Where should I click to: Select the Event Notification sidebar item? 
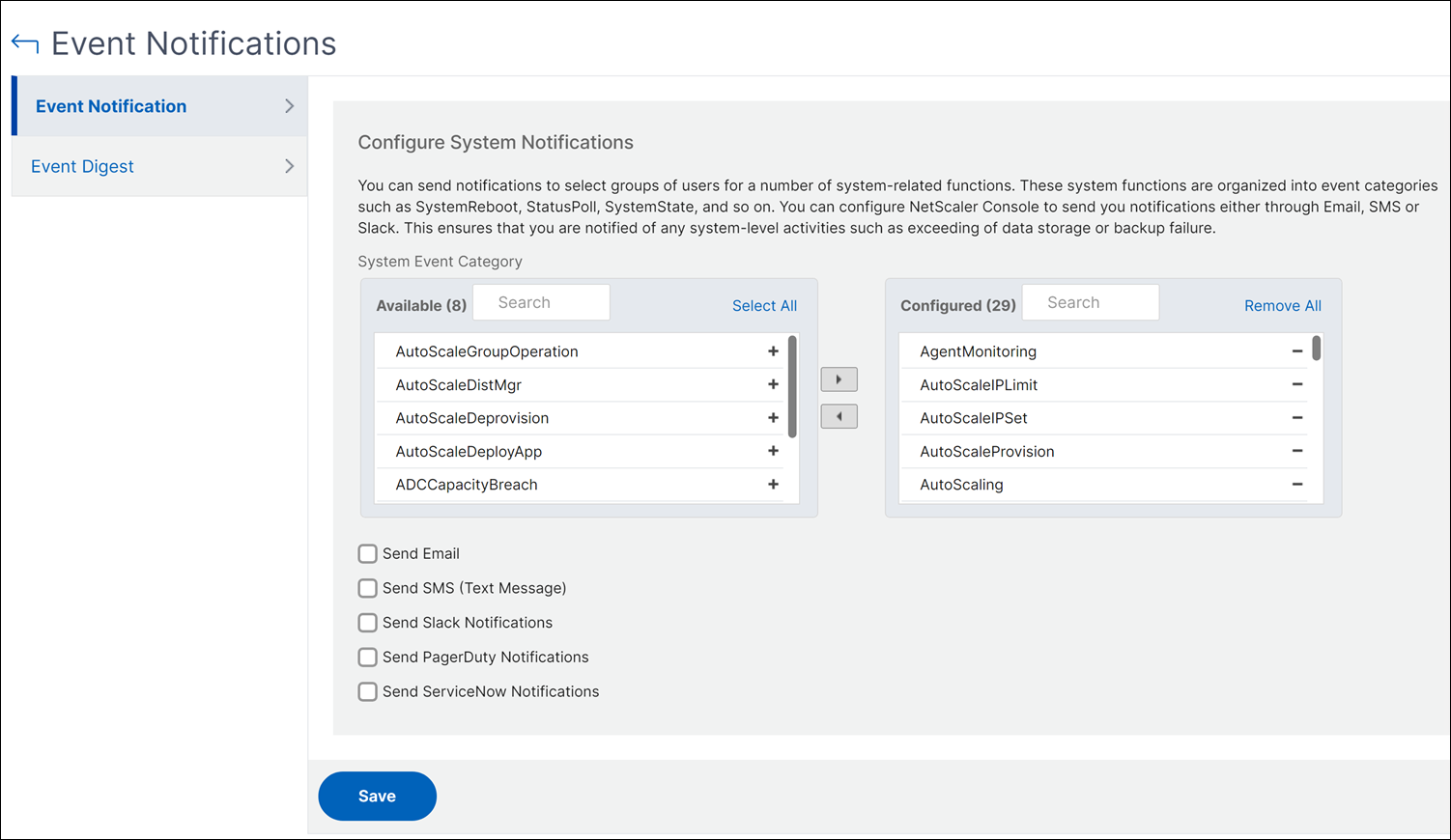point(111,106)
